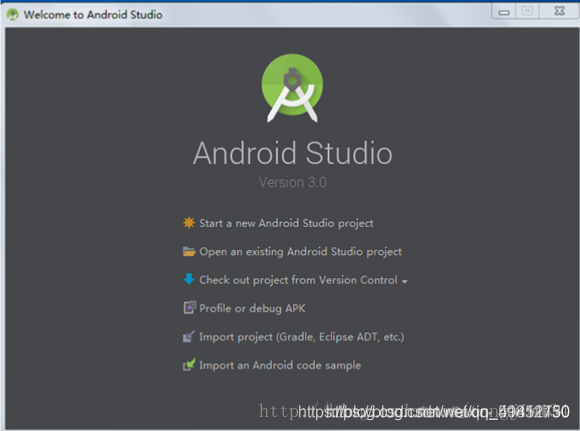The height and width of the screenshot is (431, 580).
Task: Click the Android Studio compass logo
Action: pos(292,88)
